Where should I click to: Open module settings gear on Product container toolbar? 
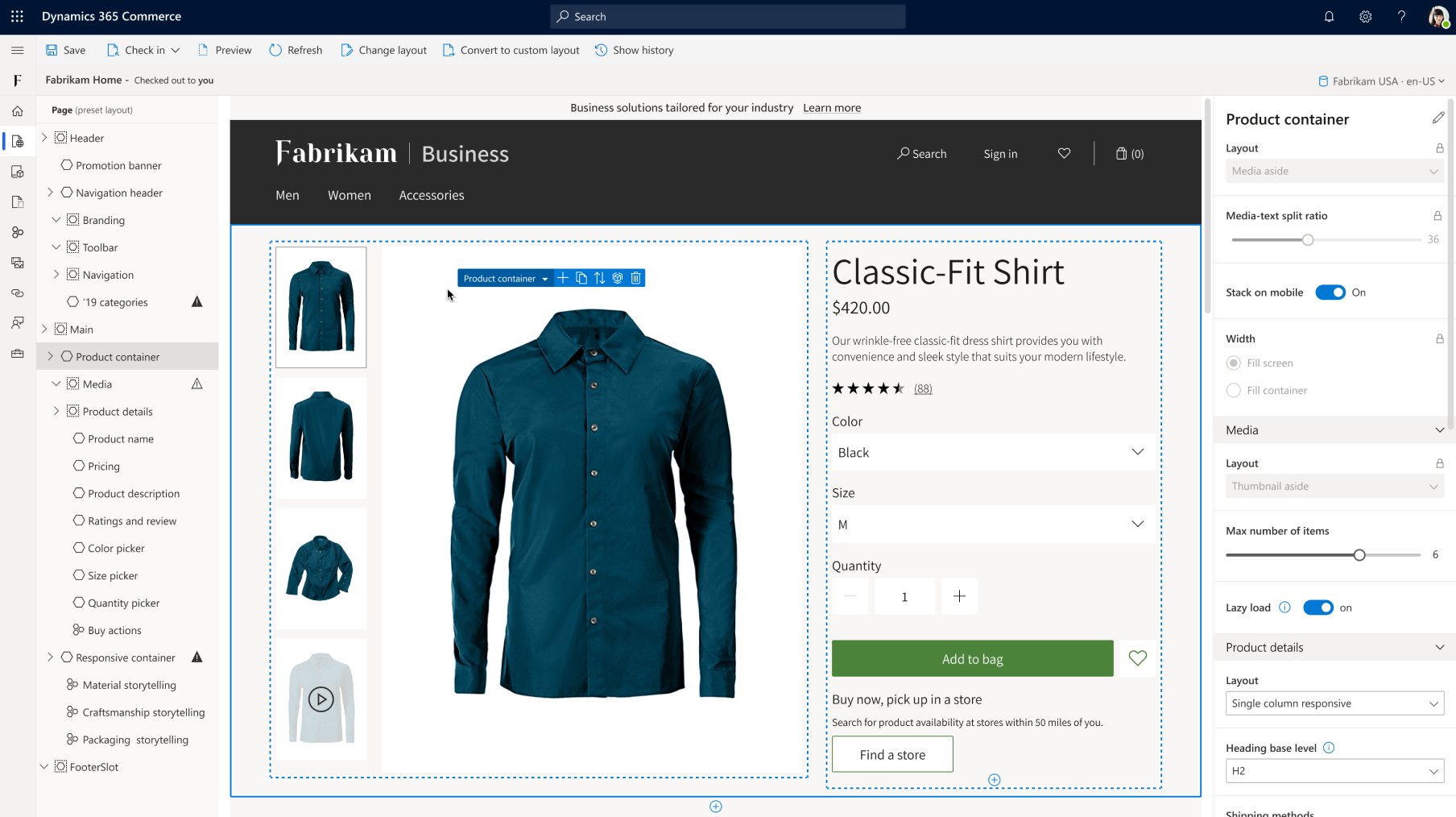pos(617,277)
